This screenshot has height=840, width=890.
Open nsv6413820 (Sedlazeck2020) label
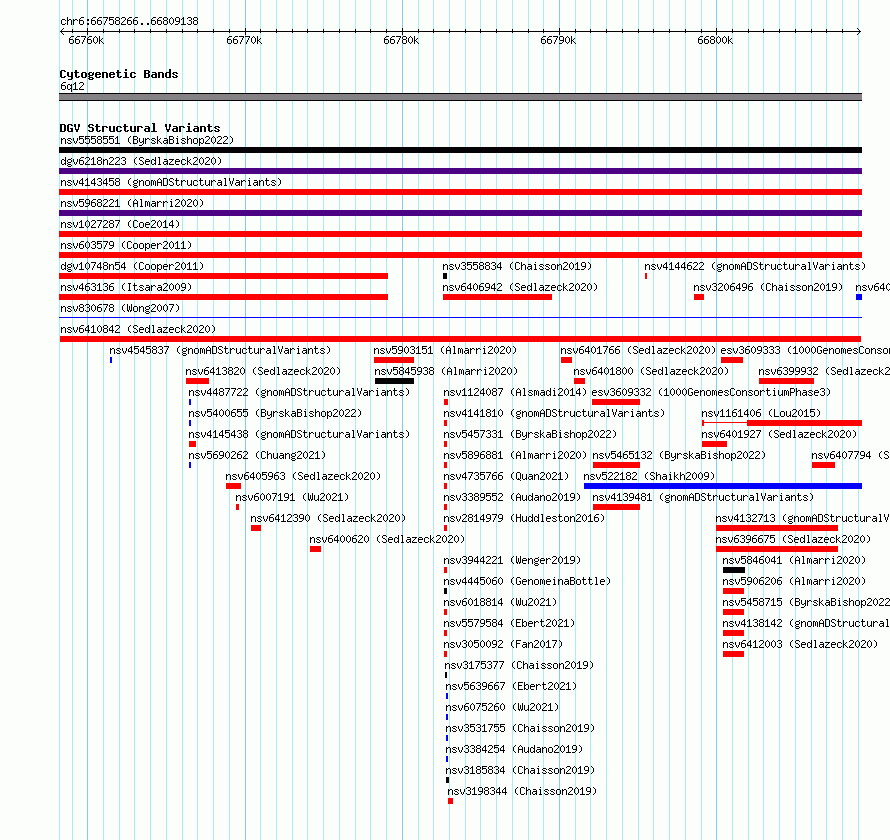(x=263, y=371)
